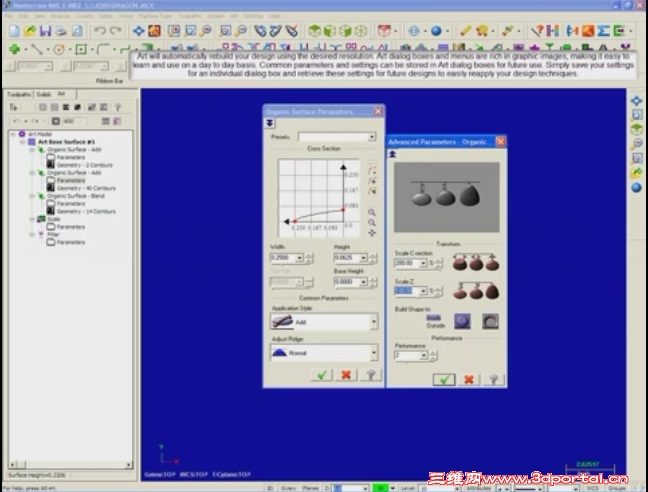
Task: Click Zoom in magnifier beside cross section graph
Action: point(372,212)
